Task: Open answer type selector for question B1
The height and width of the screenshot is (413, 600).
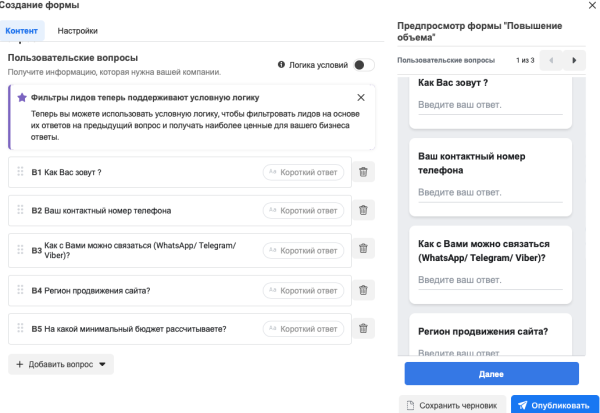Action: (303, 172)
